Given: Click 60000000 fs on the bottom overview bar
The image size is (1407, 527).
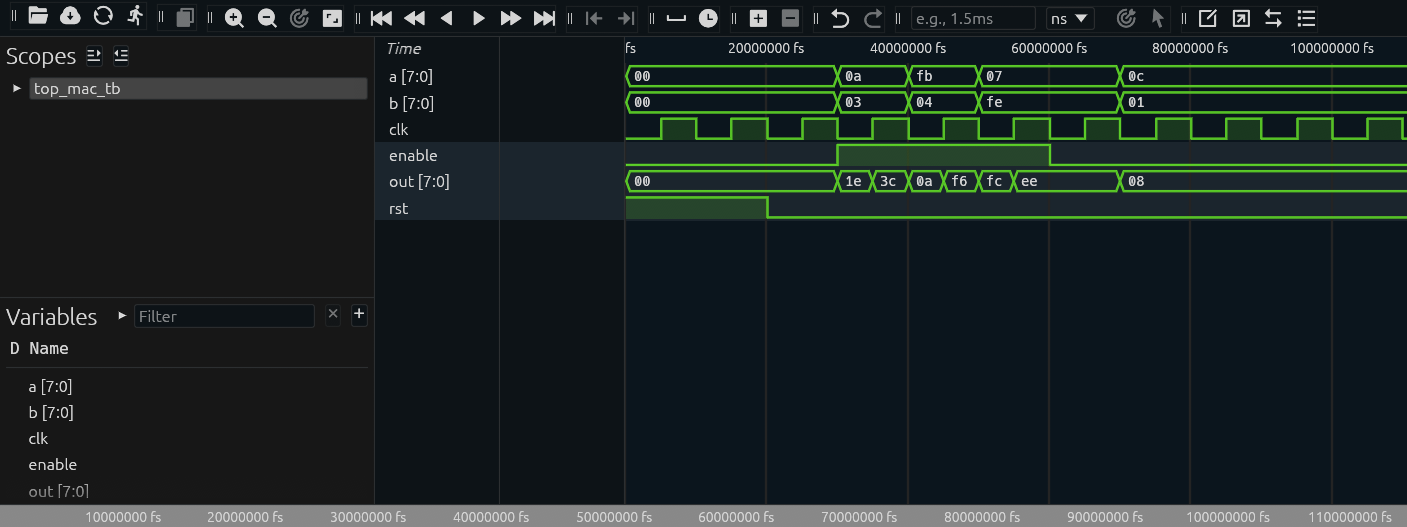Looking at the screenshot, I should (737, 517).
